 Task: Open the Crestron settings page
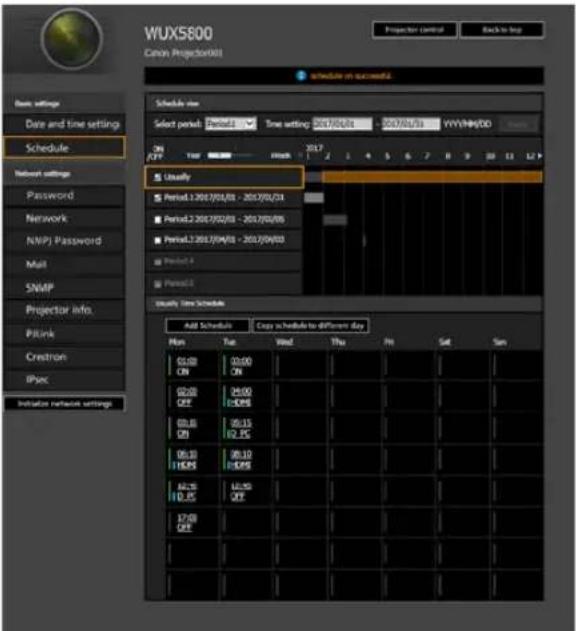[64, 357]
